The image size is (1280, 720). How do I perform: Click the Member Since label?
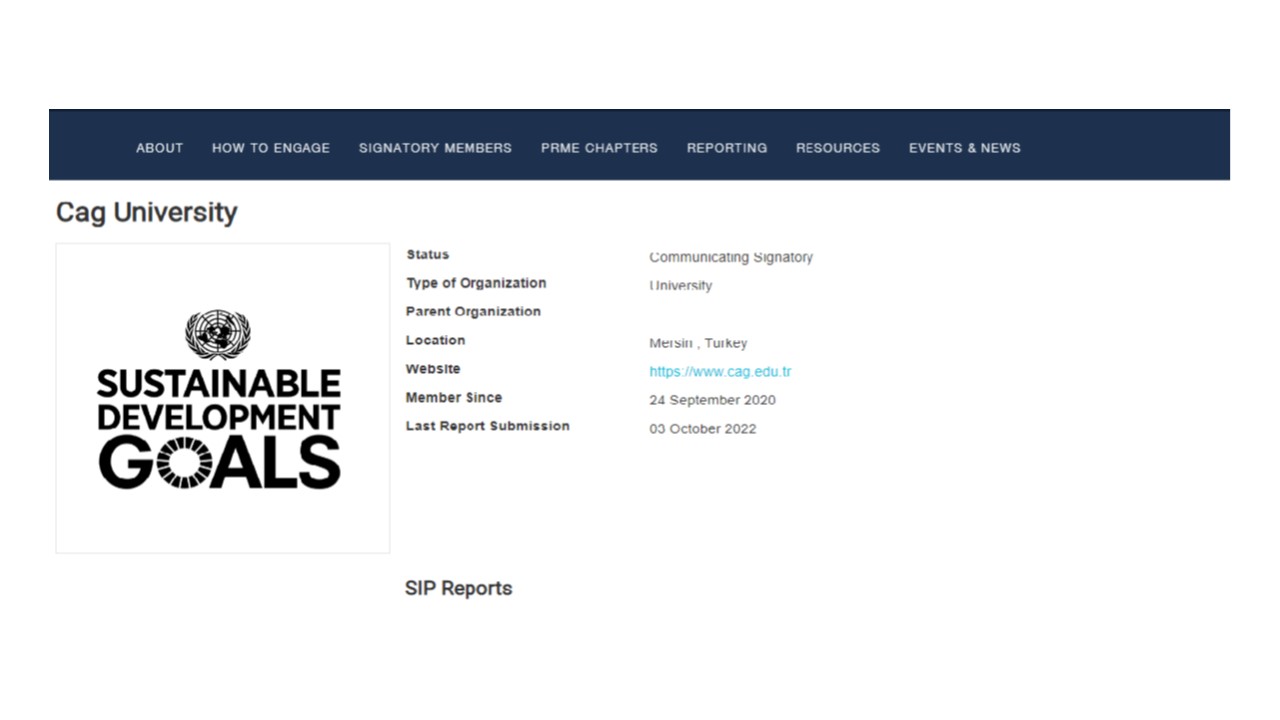[x=454, y=398]
